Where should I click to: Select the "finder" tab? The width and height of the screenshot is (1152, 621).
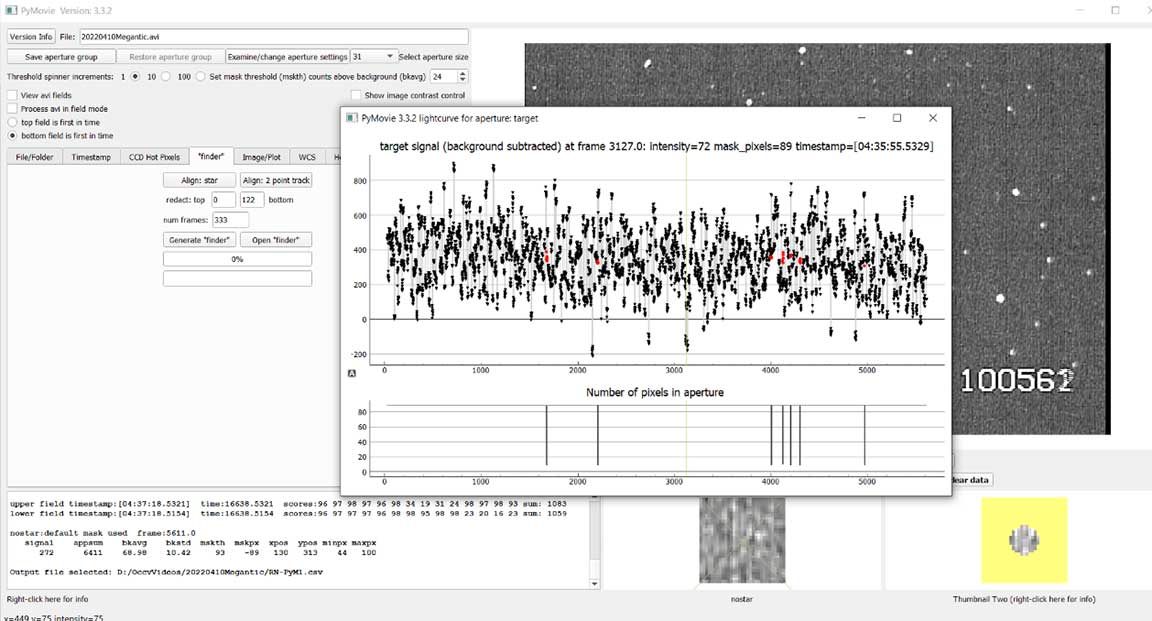coord(211,157)
